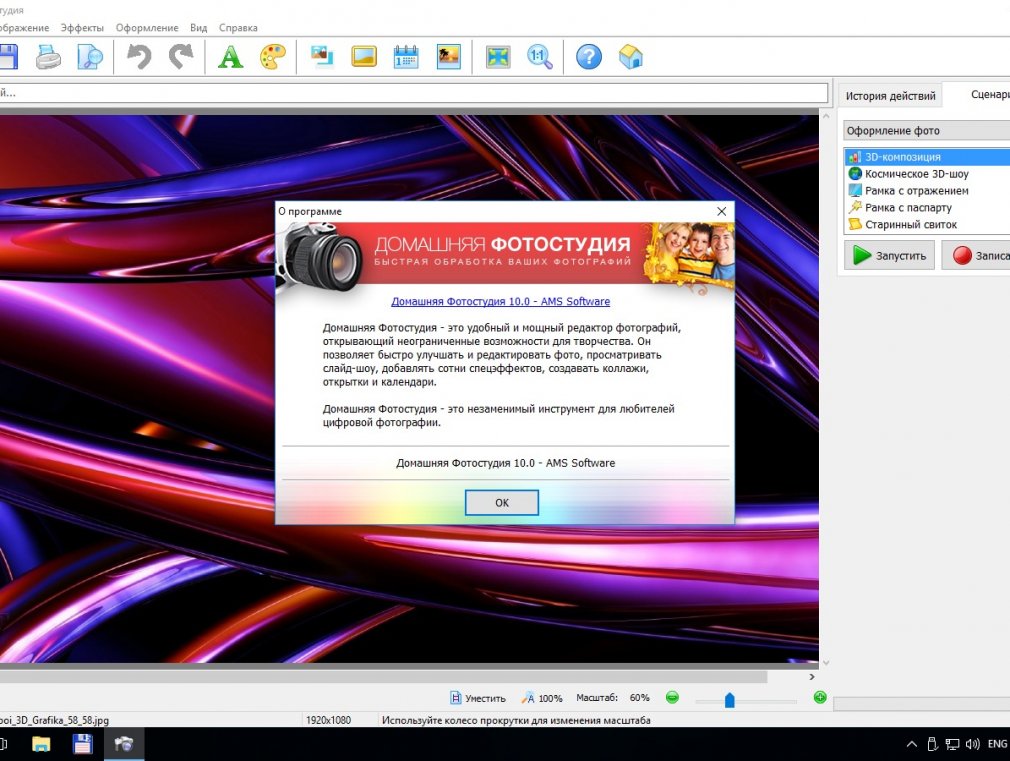The image size is (1010, 761).
Task: Open the paint palette tool
Action: [x=273, y=57]
